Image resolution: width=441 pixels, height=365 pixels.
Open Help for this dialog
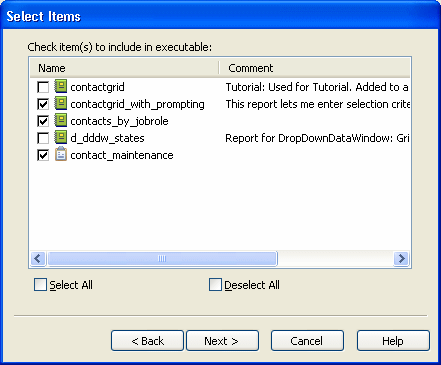(393, 341)
